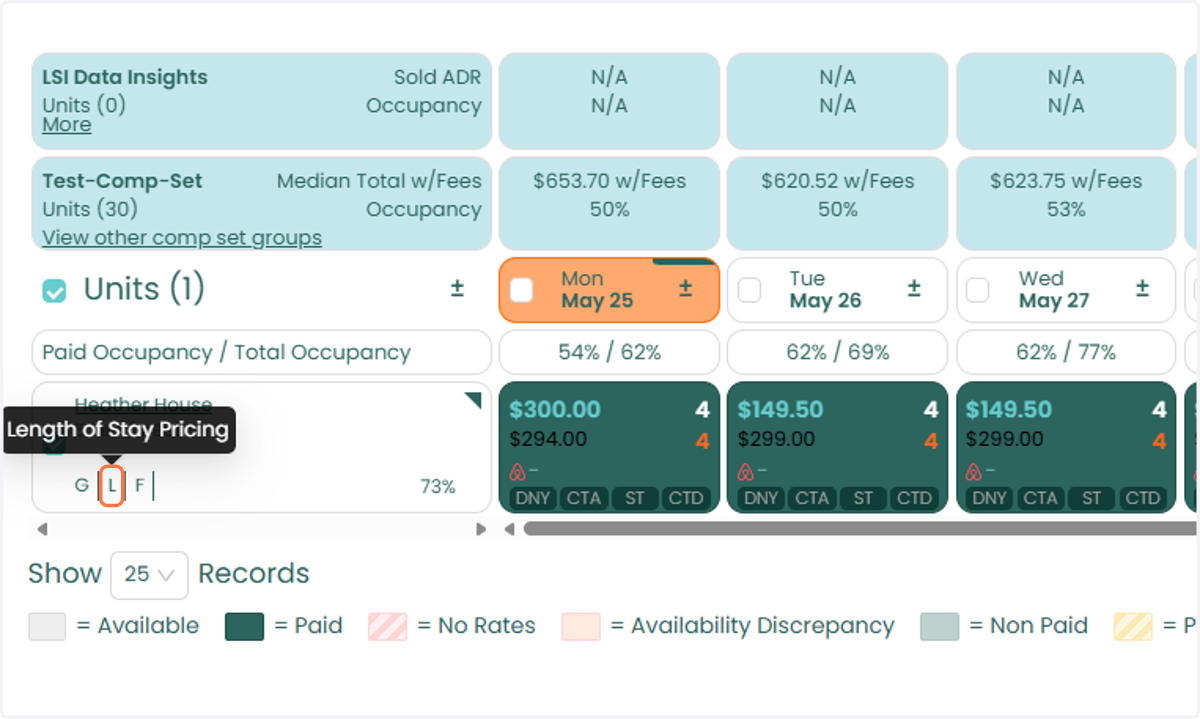Open the Show 25 Records dropdown
Viewport: 1200px width, 719px height.
tap(149, 575)
